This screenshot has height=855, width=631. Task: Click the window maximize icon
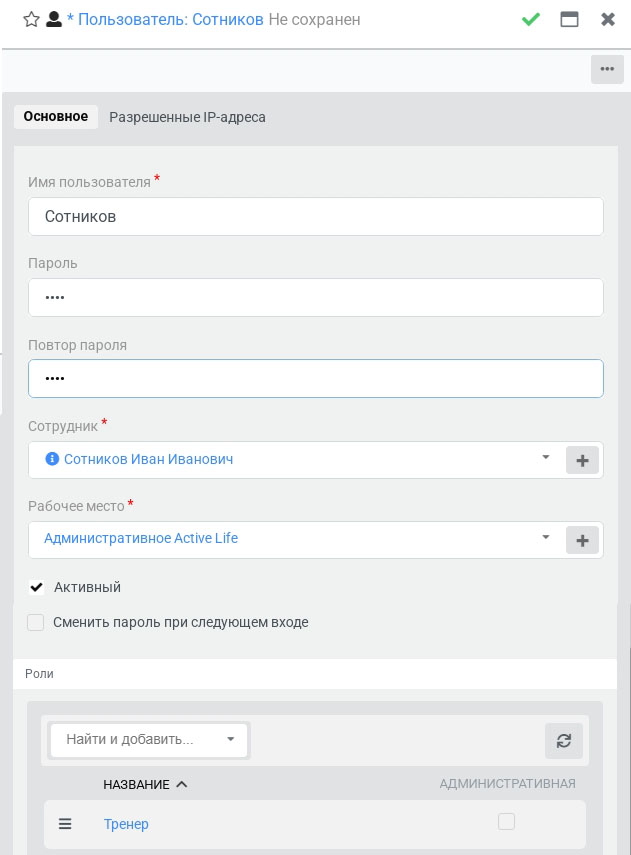(569, 20)
